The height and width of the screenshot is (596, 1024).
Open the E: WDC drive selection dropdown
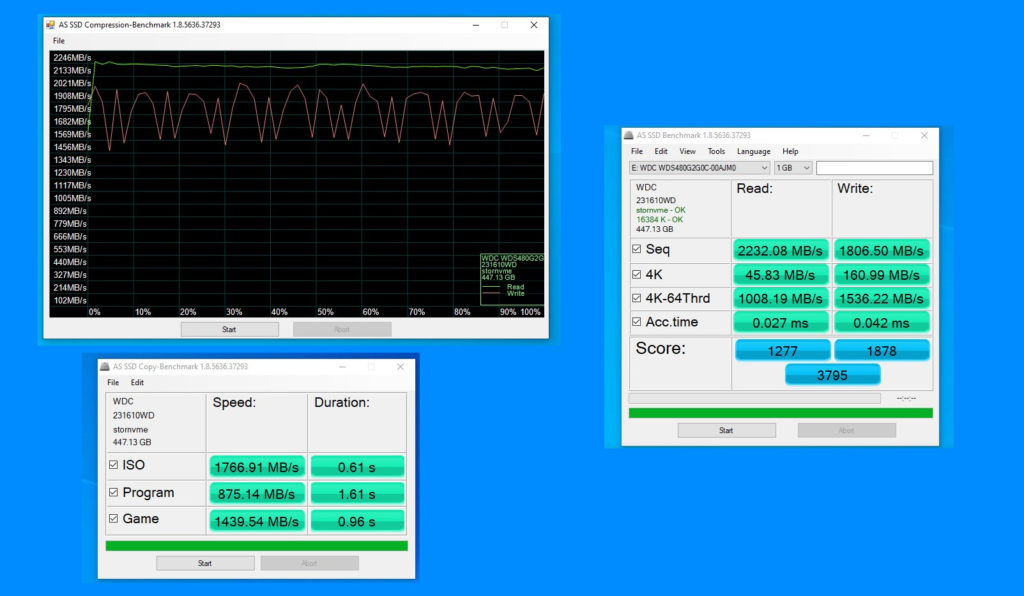[699, 168]
